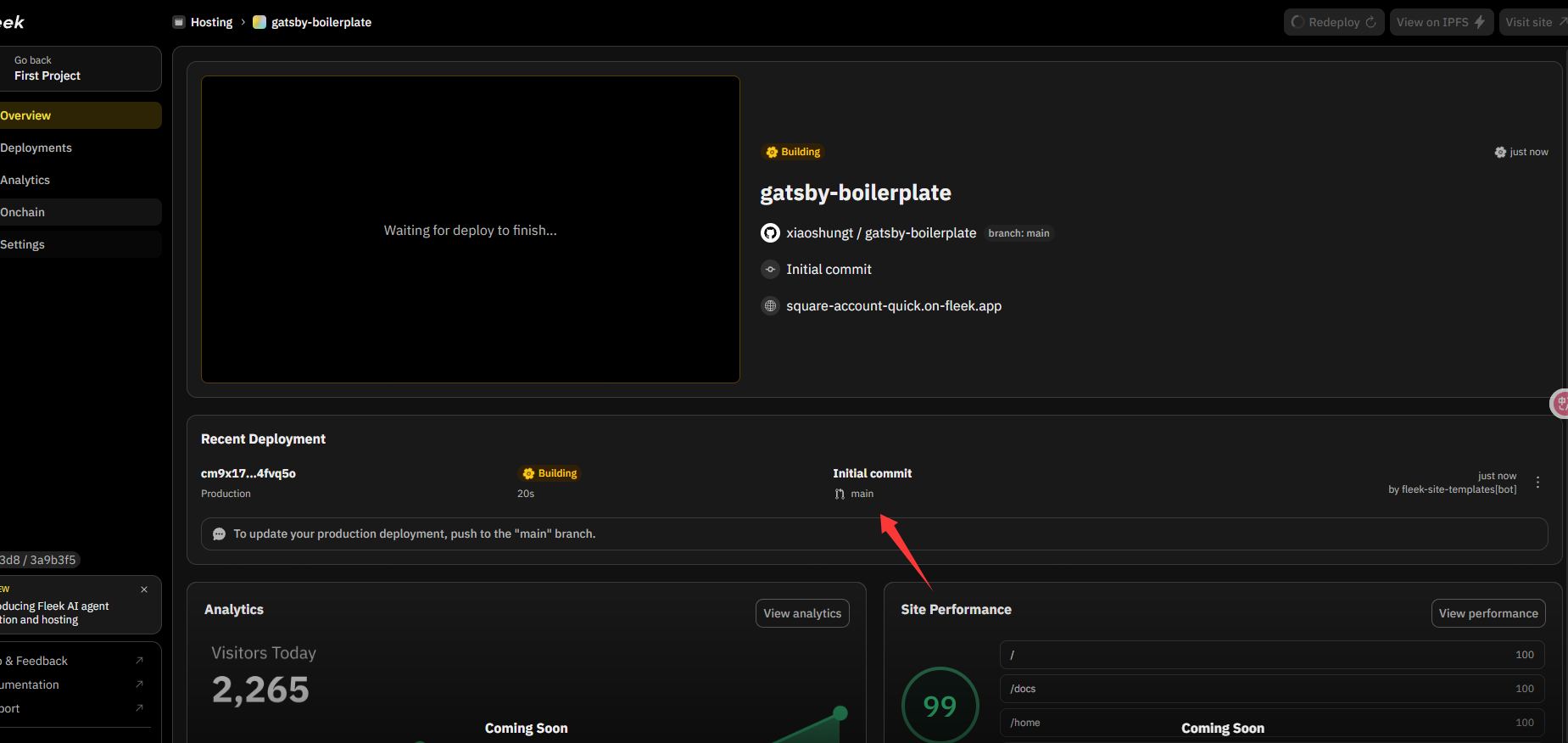The image size is (1568, 743).
Task: Open the Deployments section in sidebar
Action: click(36, 148)
